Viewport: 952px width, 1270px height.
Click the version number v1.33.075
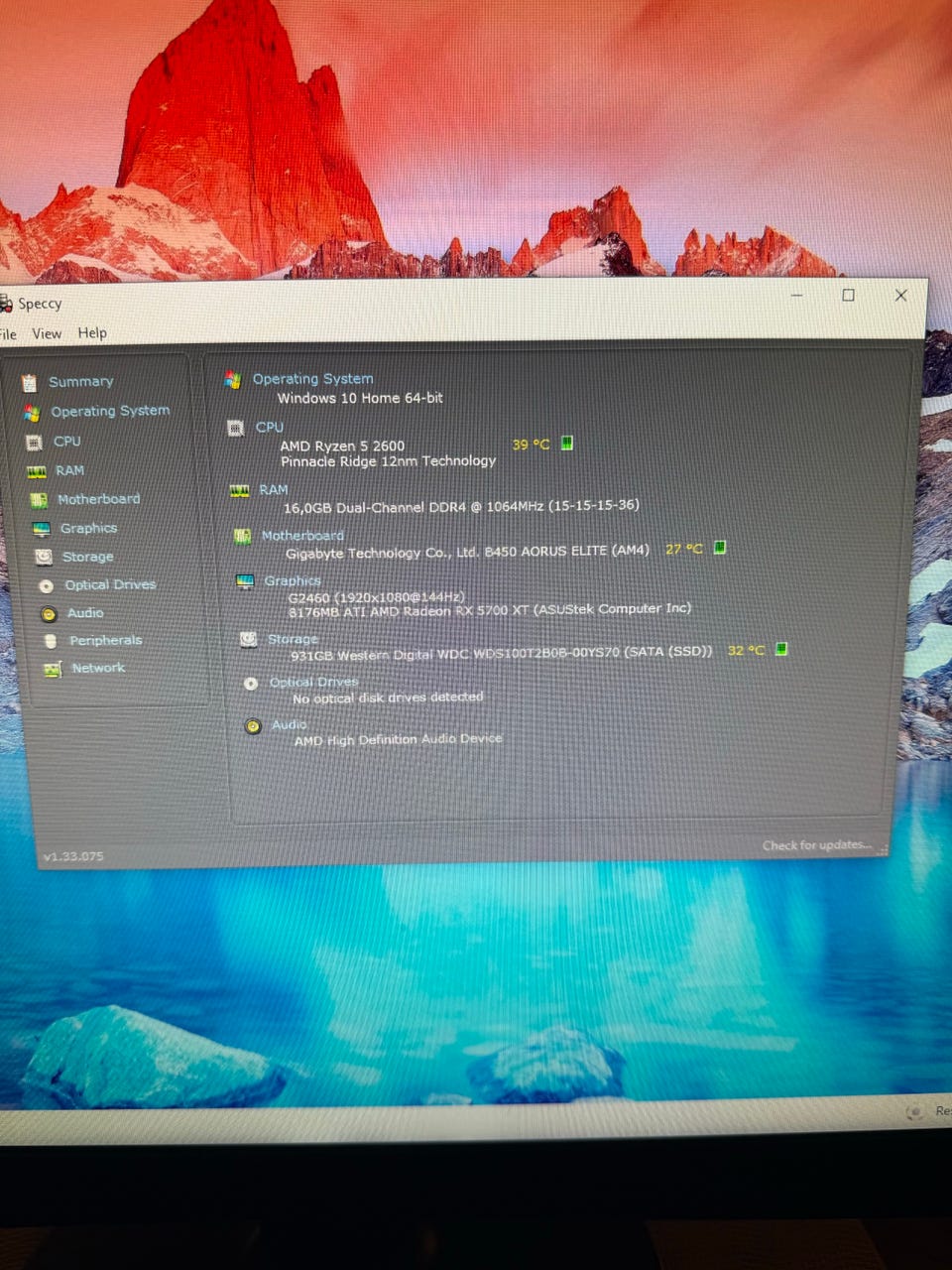pyautogui.click(x=73, y=855)
